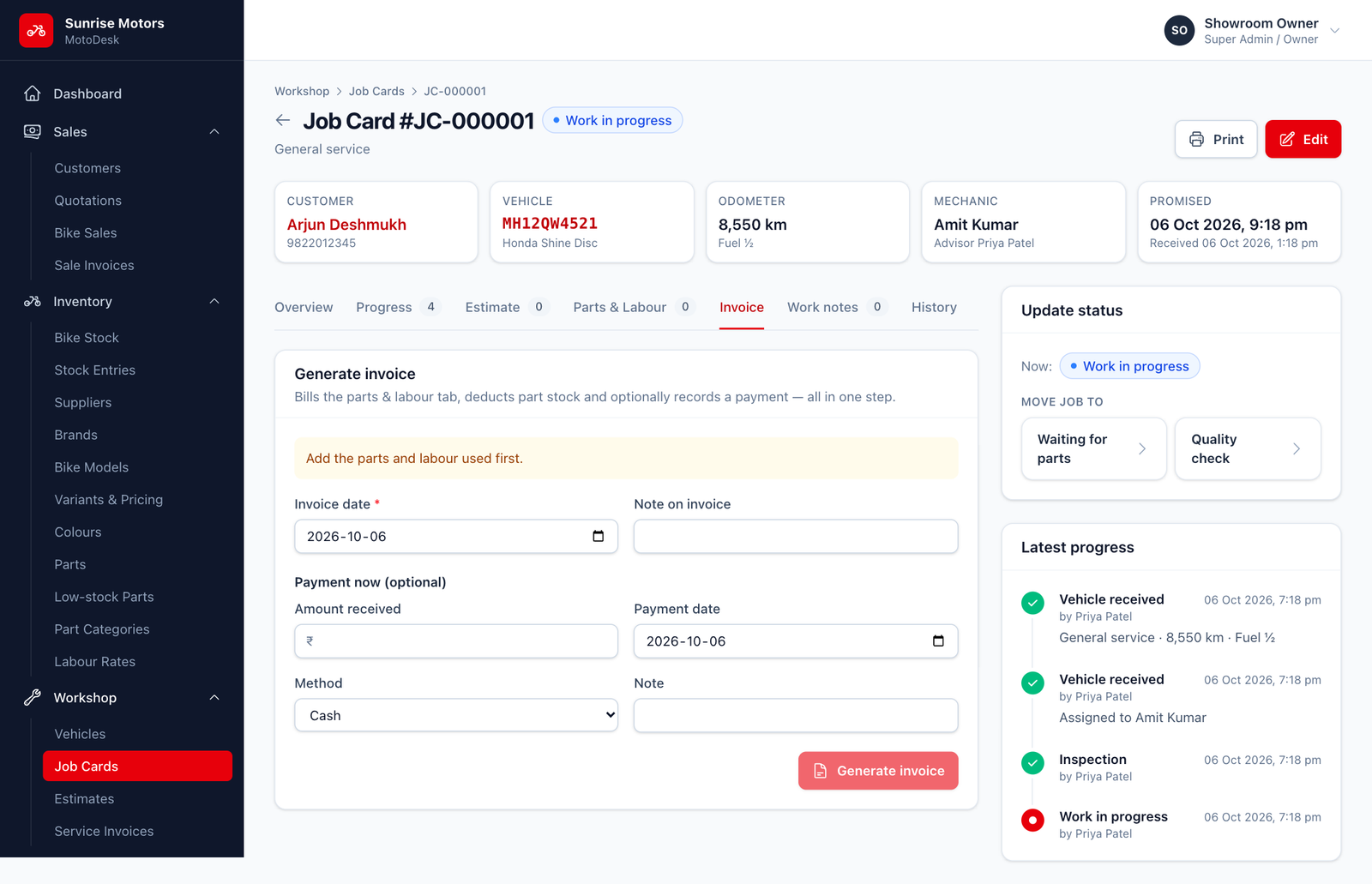Move job to Waiting for parts

click(x=1093, y=448)
